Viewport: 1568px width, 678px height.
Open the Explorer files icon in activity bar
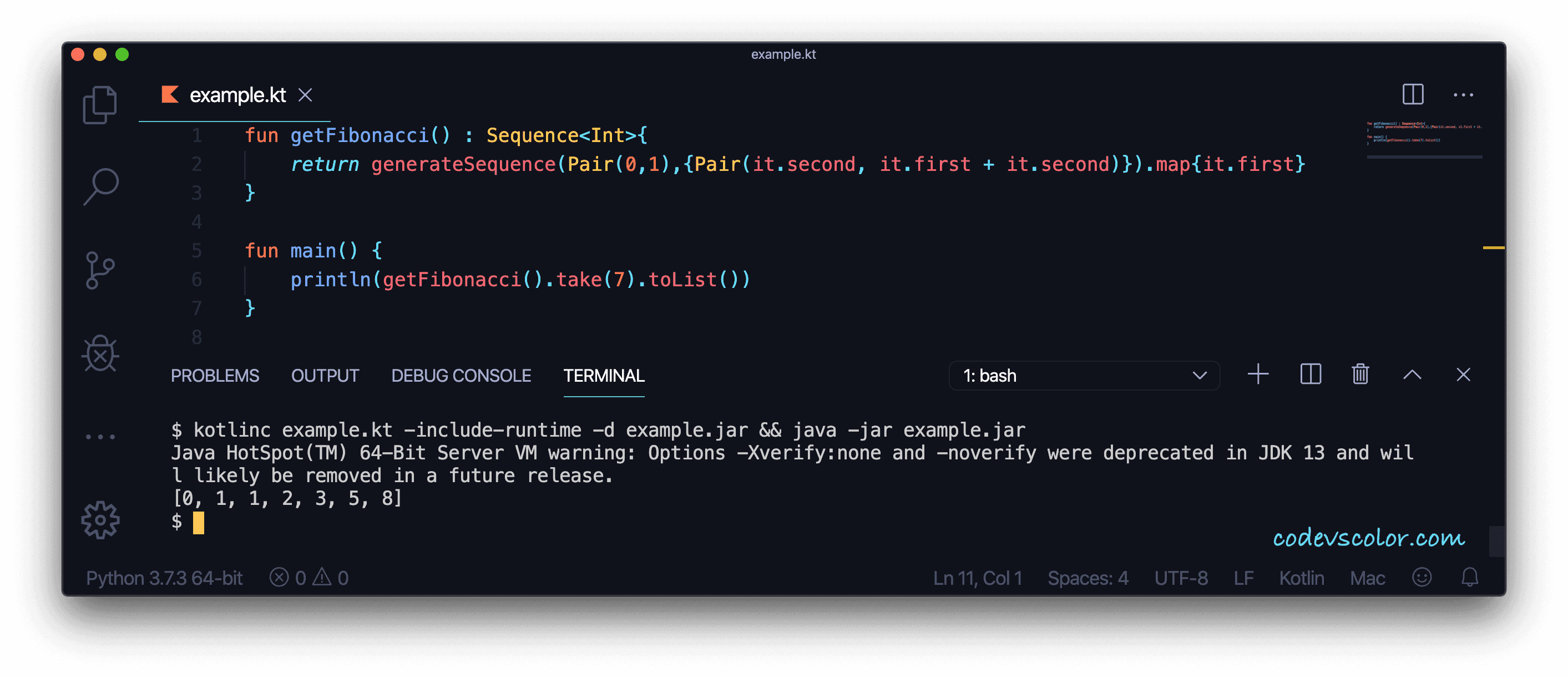(x=100, y=105)
